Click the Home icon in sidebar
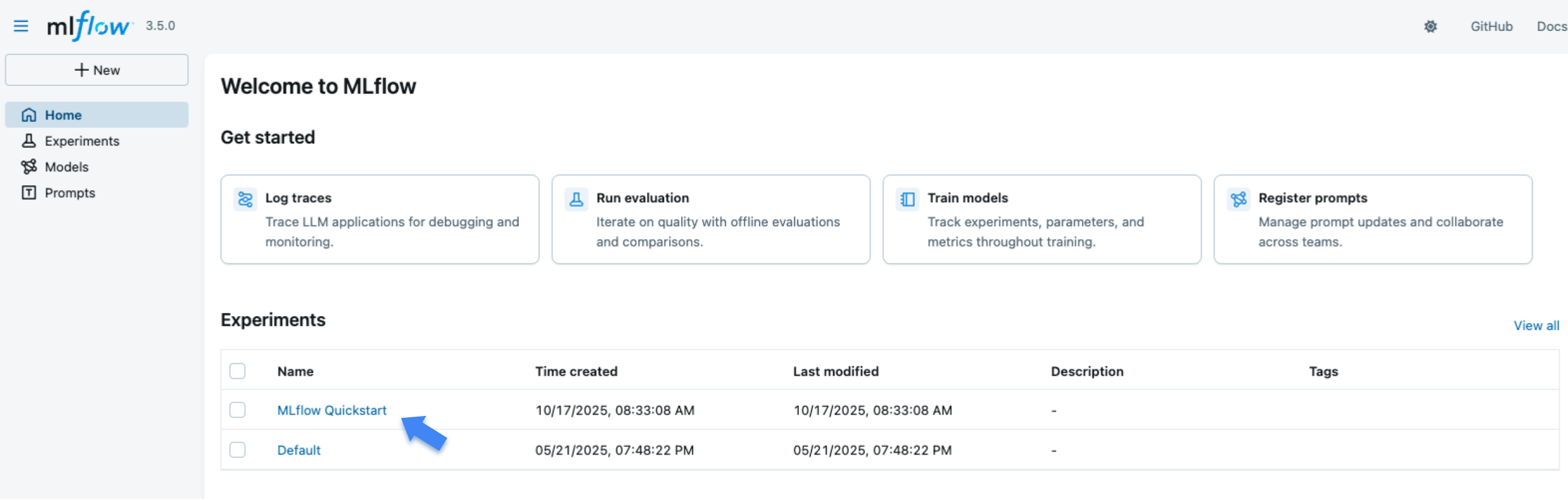 29,115
